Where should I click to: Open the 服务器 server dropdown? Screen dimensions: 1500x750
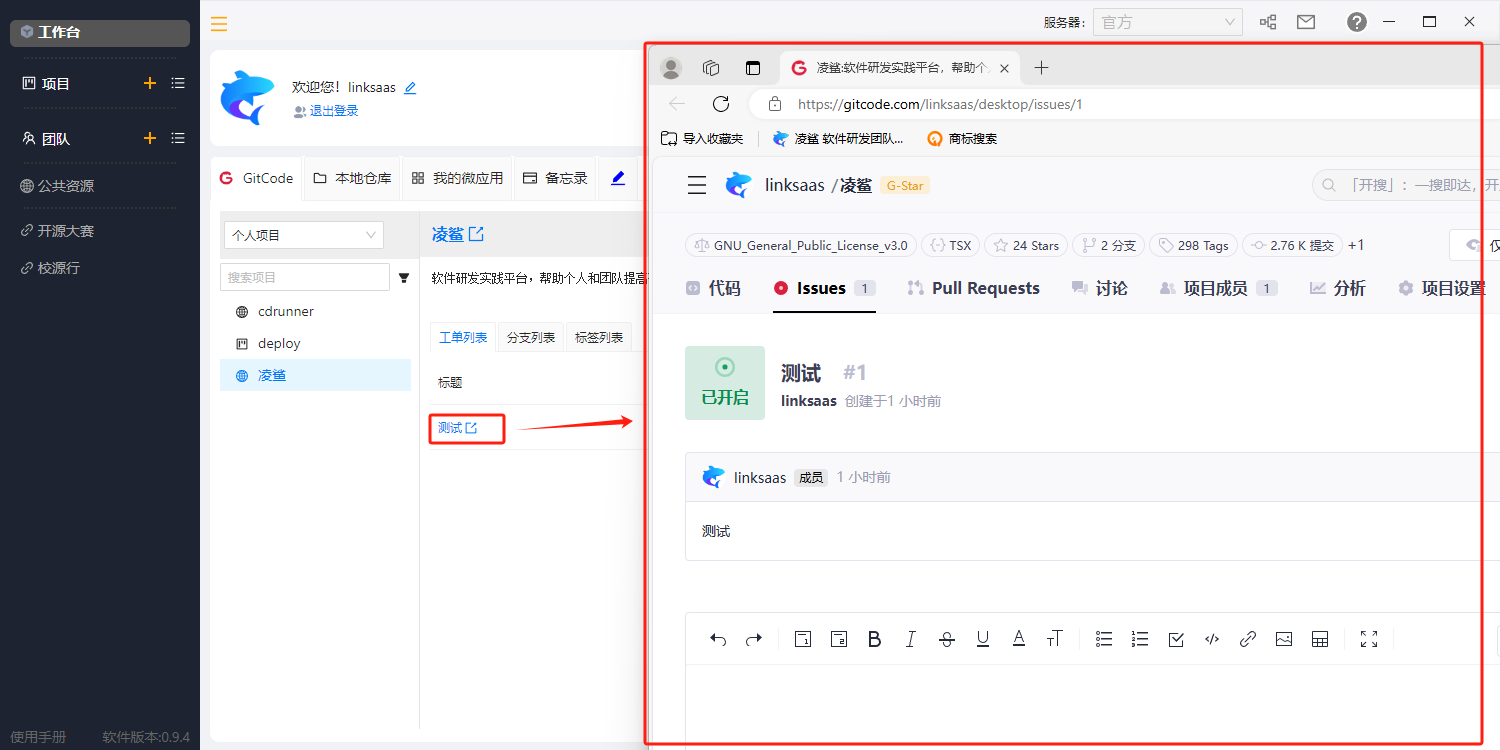pos(1168,22)
